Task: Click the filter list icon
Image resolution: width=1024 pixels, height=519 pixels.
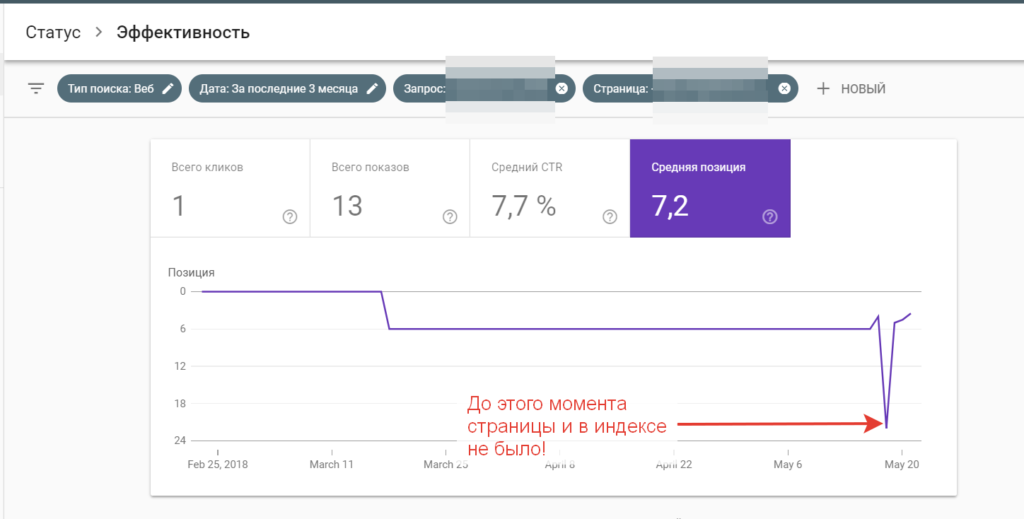Action: [x=36, y=88]
